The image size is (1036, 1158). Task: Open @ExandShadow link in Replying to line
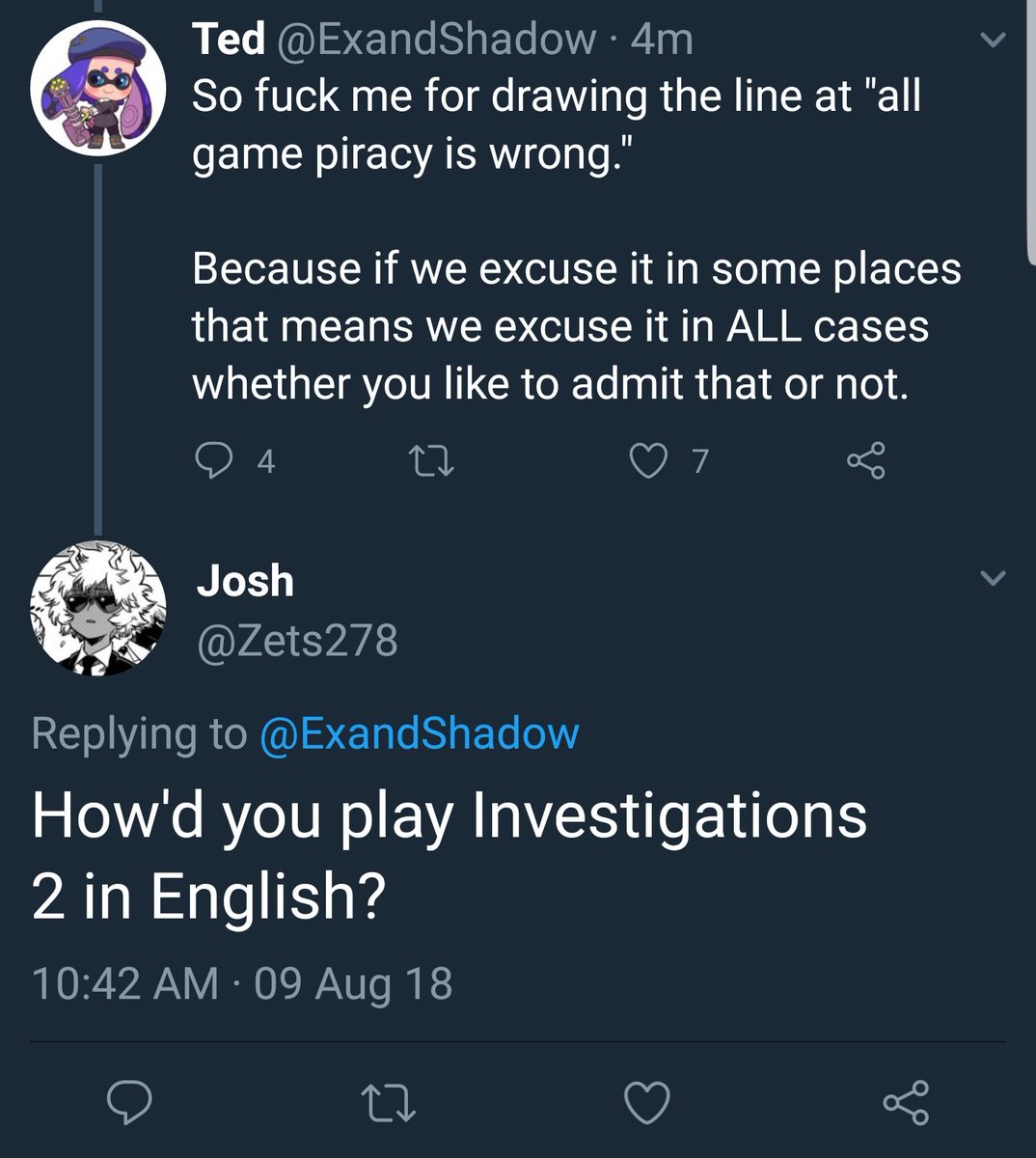(419, 733)
